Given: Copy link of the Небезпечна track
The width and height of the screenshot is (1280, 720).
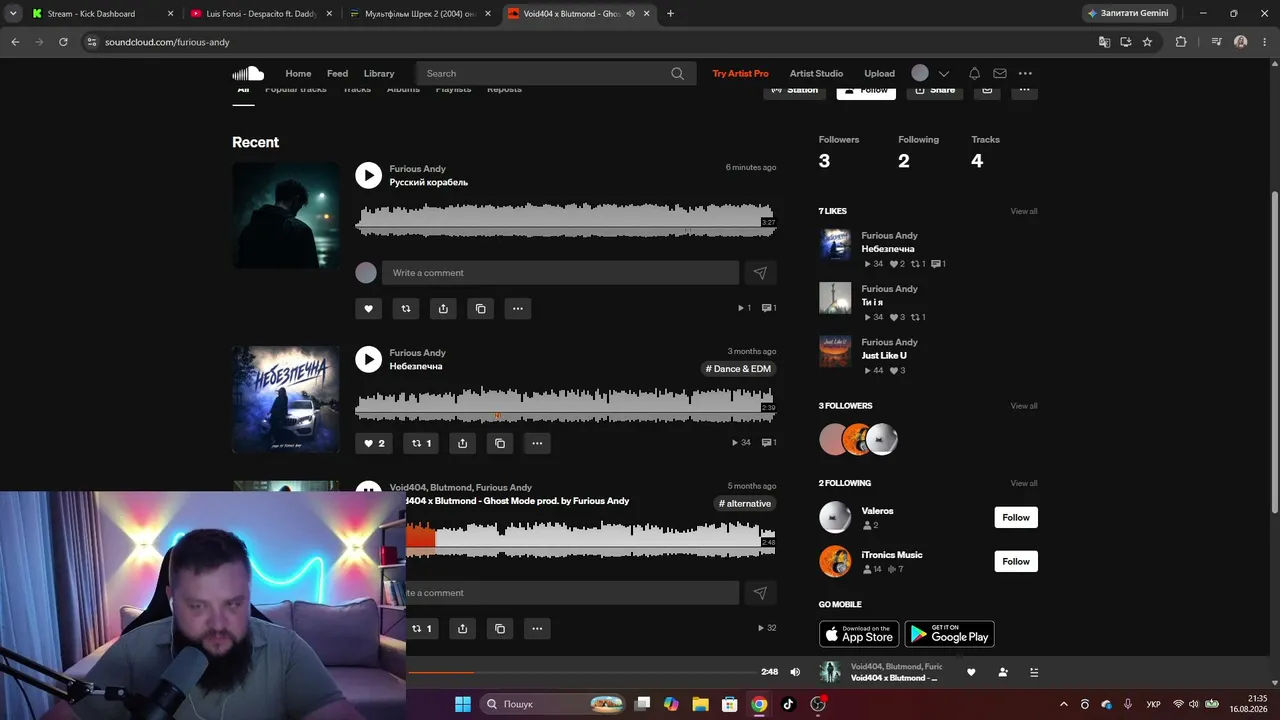Looking at the screenshot, I should pos(500,443).
